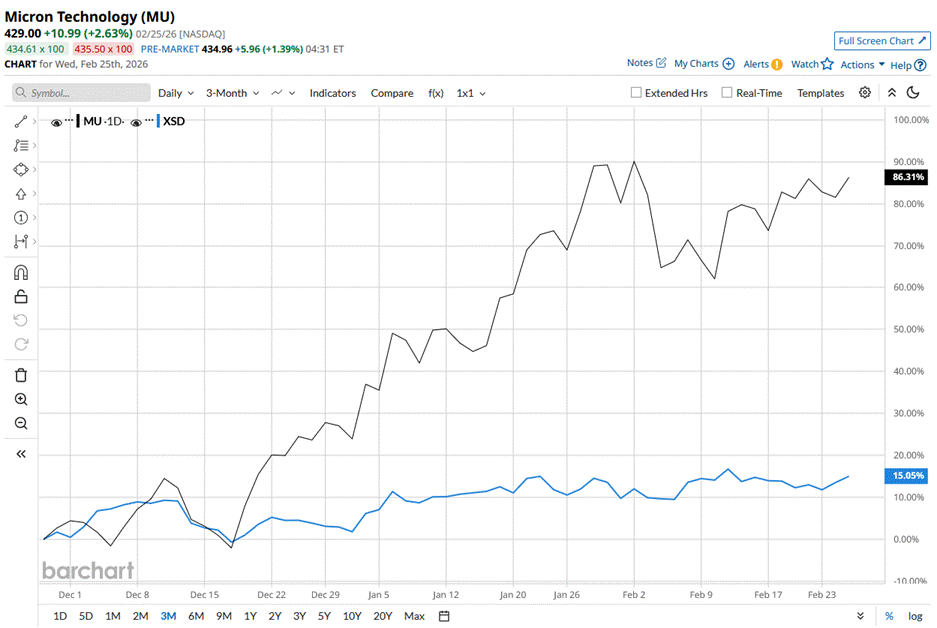Choose the shapes drawing tool
This screenshot has height=628, width=937.
click(x=21, y=170)
